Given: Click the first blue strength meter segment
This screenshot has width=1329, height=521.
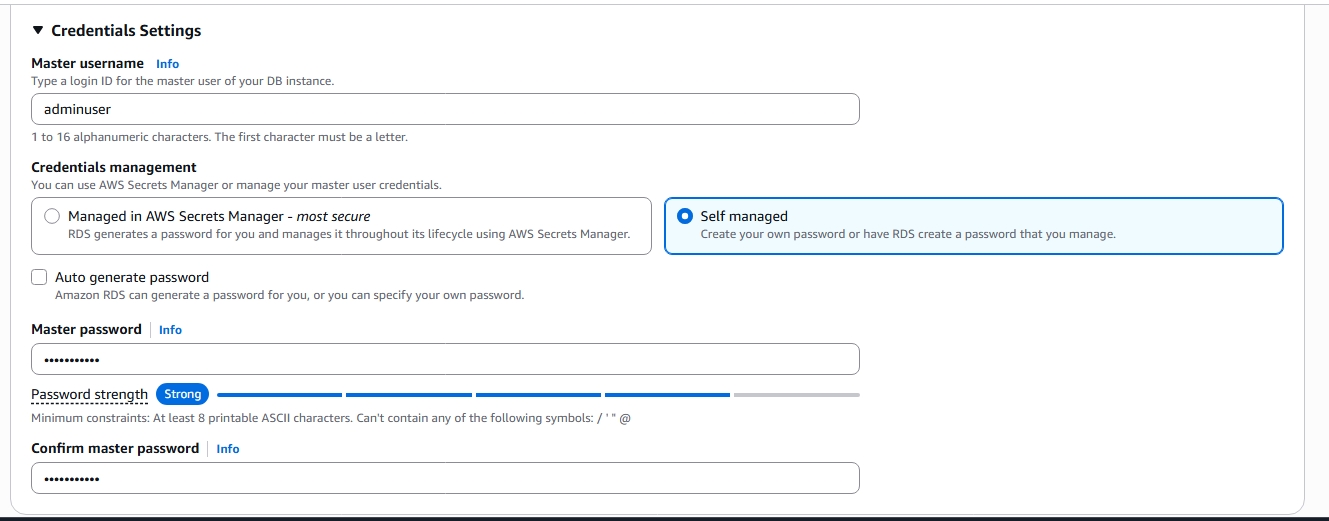Looking at the screenshot, I should (279, 395).
